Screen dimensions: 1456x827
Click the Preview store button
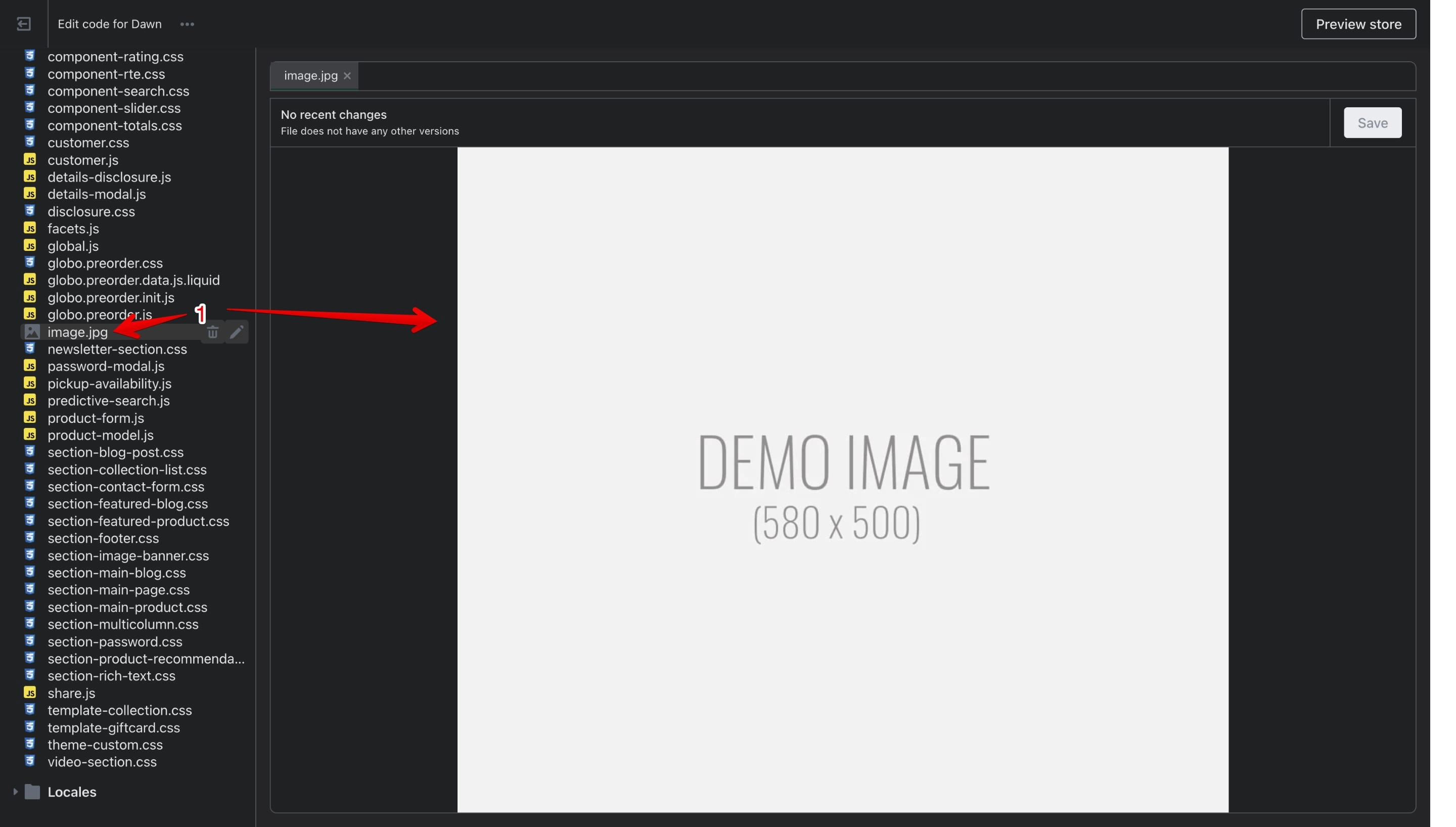pyautogui.click(x=1358, y=24)
